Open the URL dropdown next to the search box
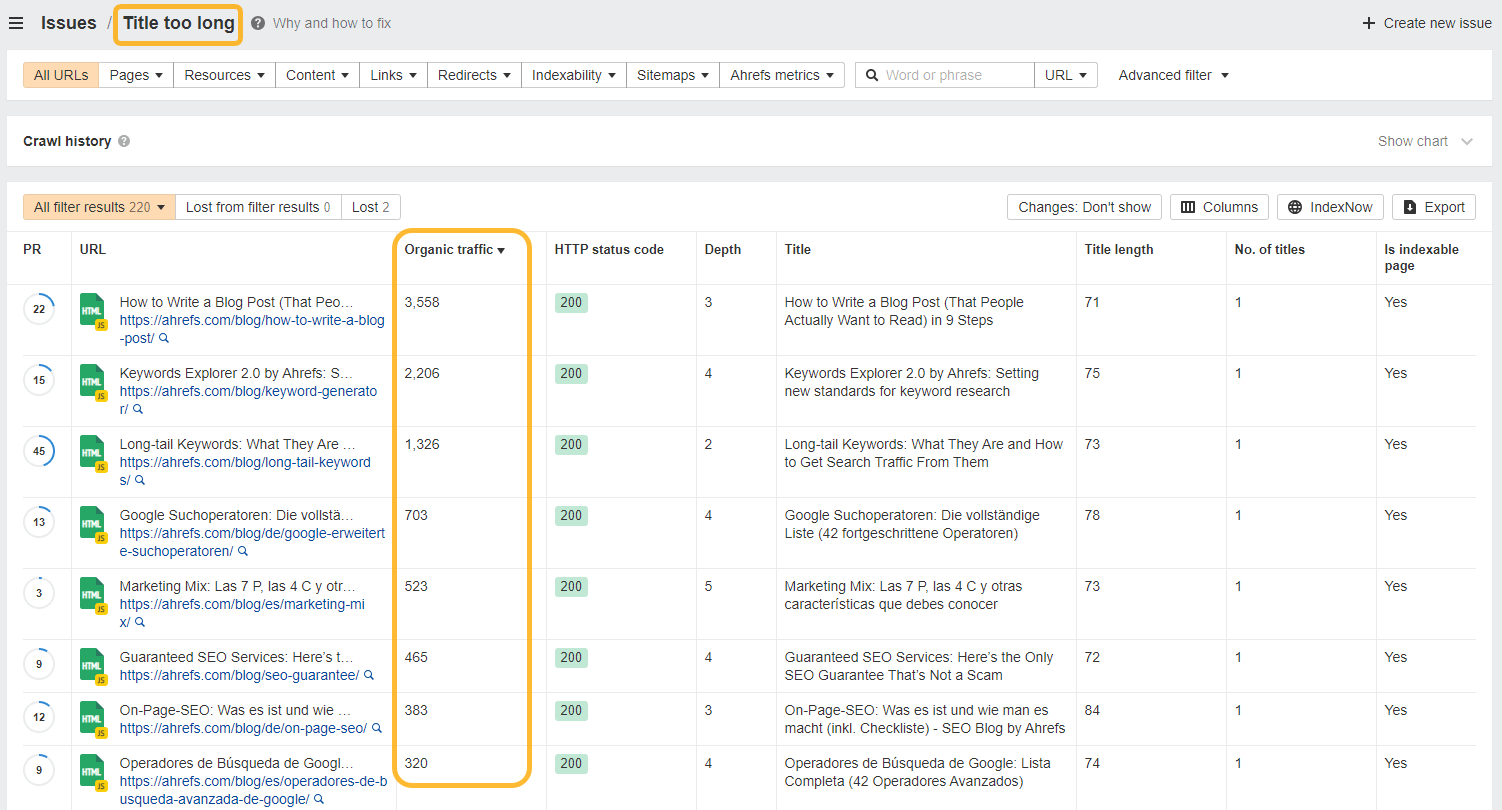 (1065, 74)
